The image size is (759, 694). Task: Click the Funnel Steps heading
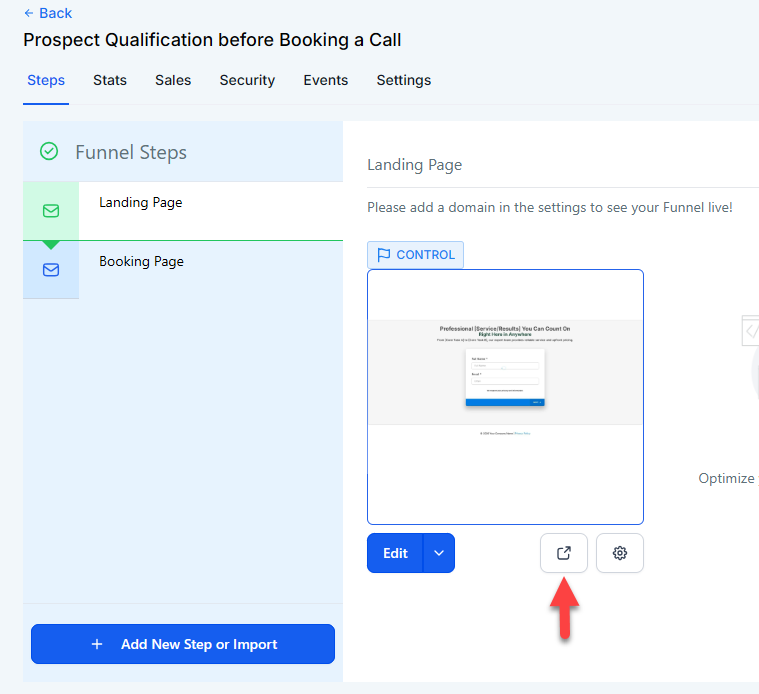131,152
